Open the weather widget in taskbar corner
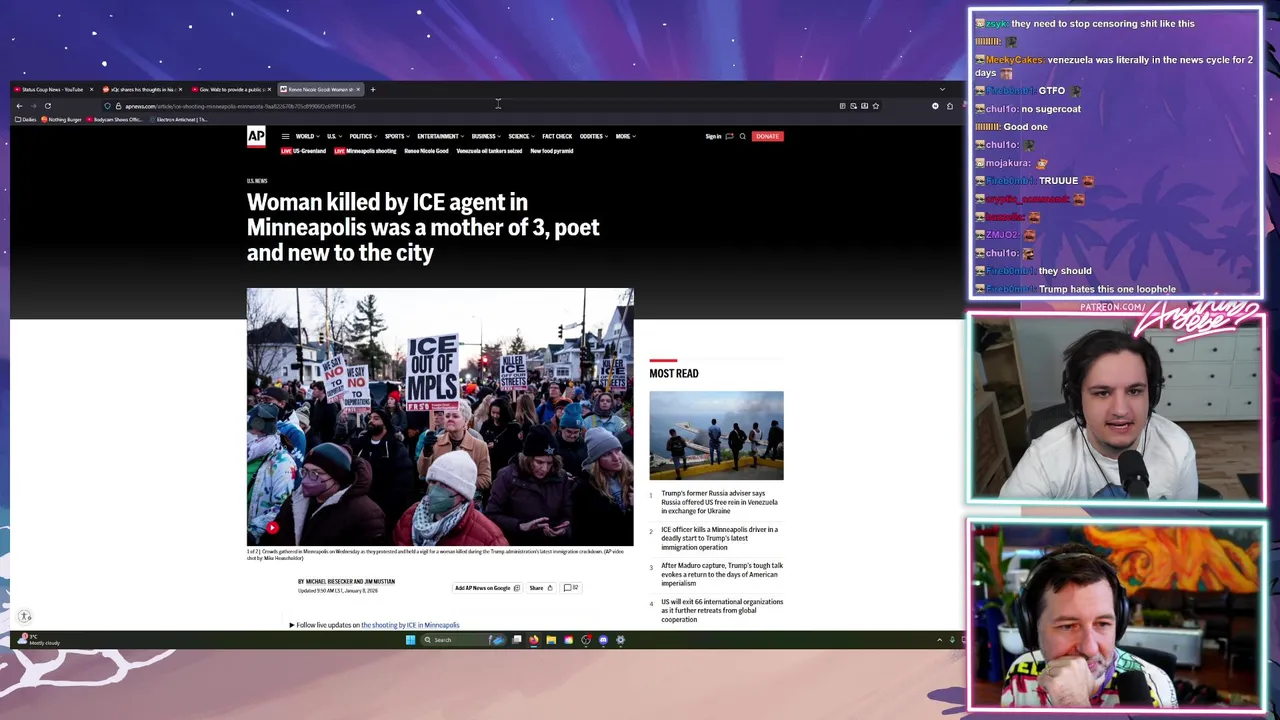 (38, 639)
